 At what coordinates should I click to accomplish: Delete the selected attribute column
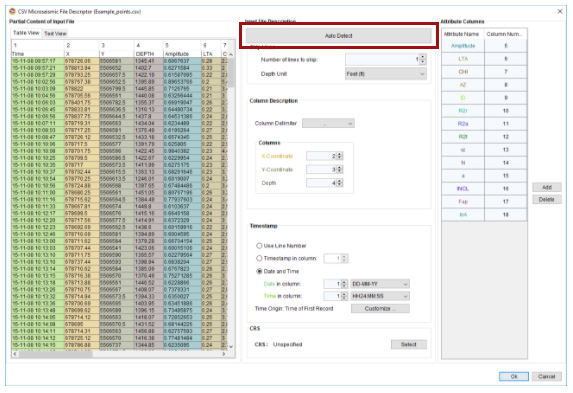coord(547,200)
